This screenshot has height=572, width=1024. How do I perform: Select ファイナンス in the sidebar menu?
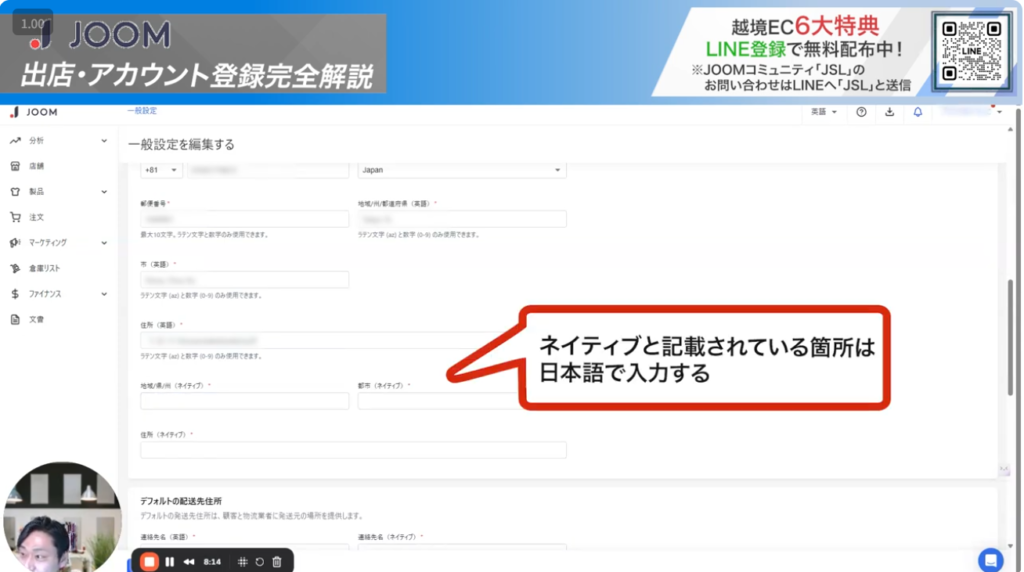[x=45, y=294]
